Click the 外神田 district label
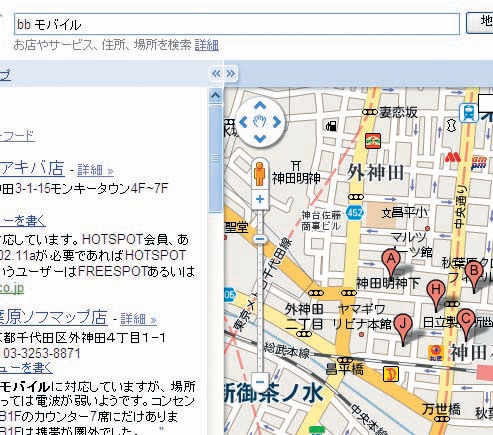 pos(375,173)
